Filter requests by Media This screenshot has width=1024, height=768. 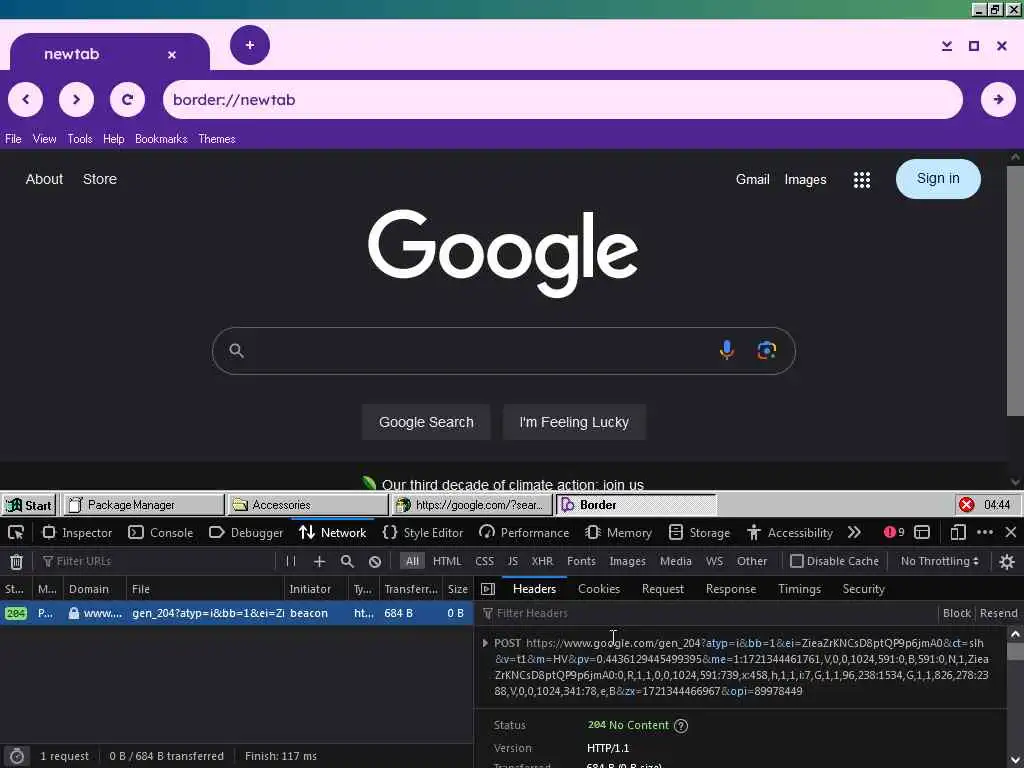coord(675,561)
